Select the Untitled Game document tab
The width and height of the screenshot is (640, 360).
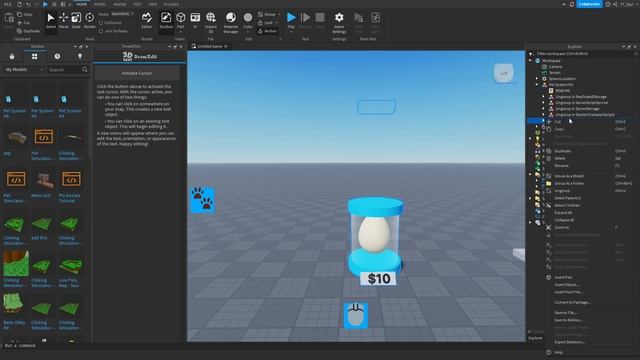[x=210, y=47]
